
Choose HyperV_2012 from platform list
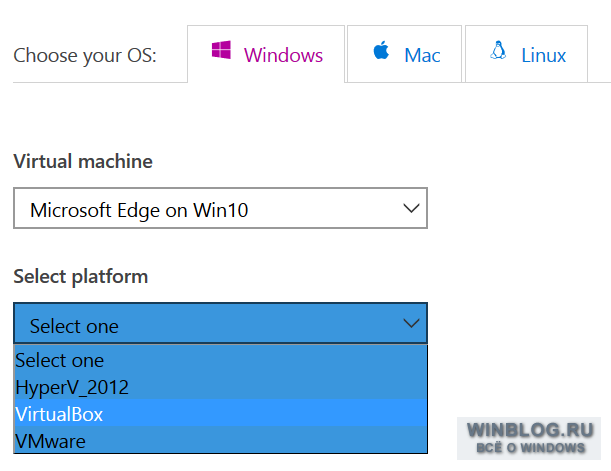tap(221, 387)
